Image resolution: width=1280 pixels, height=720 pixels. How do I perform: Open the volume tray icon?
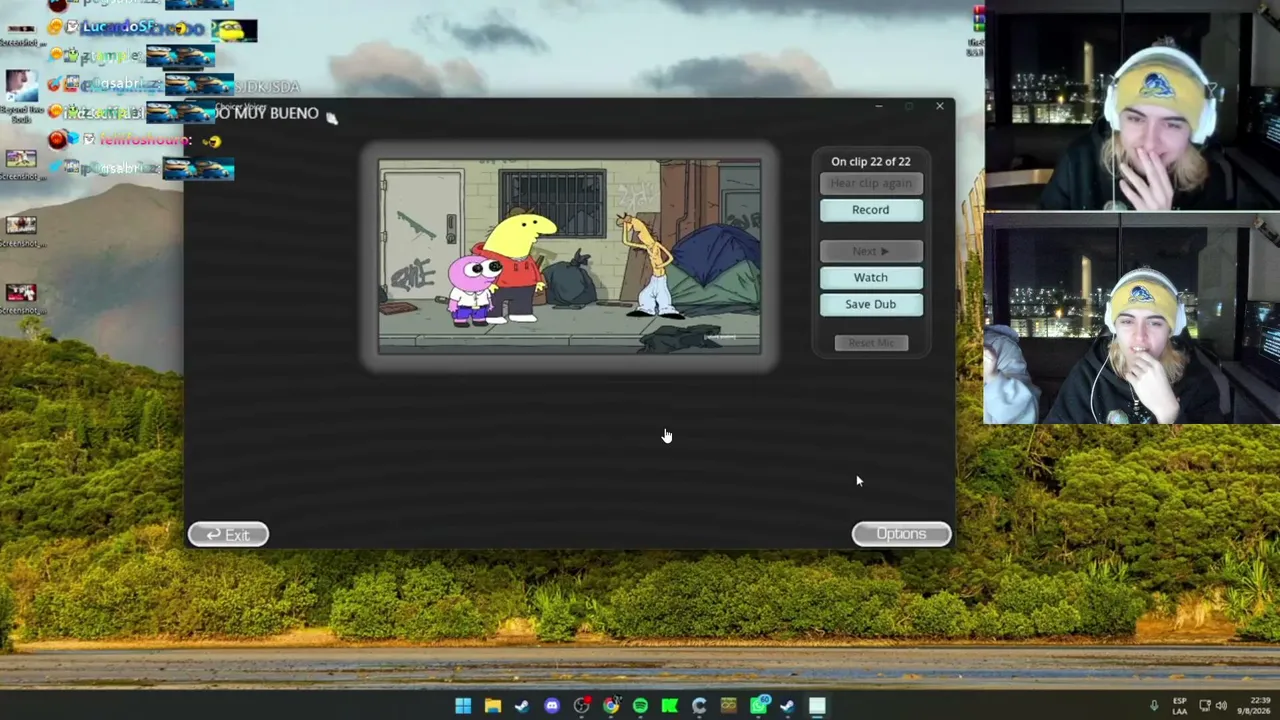click(x=1221, y=706)
